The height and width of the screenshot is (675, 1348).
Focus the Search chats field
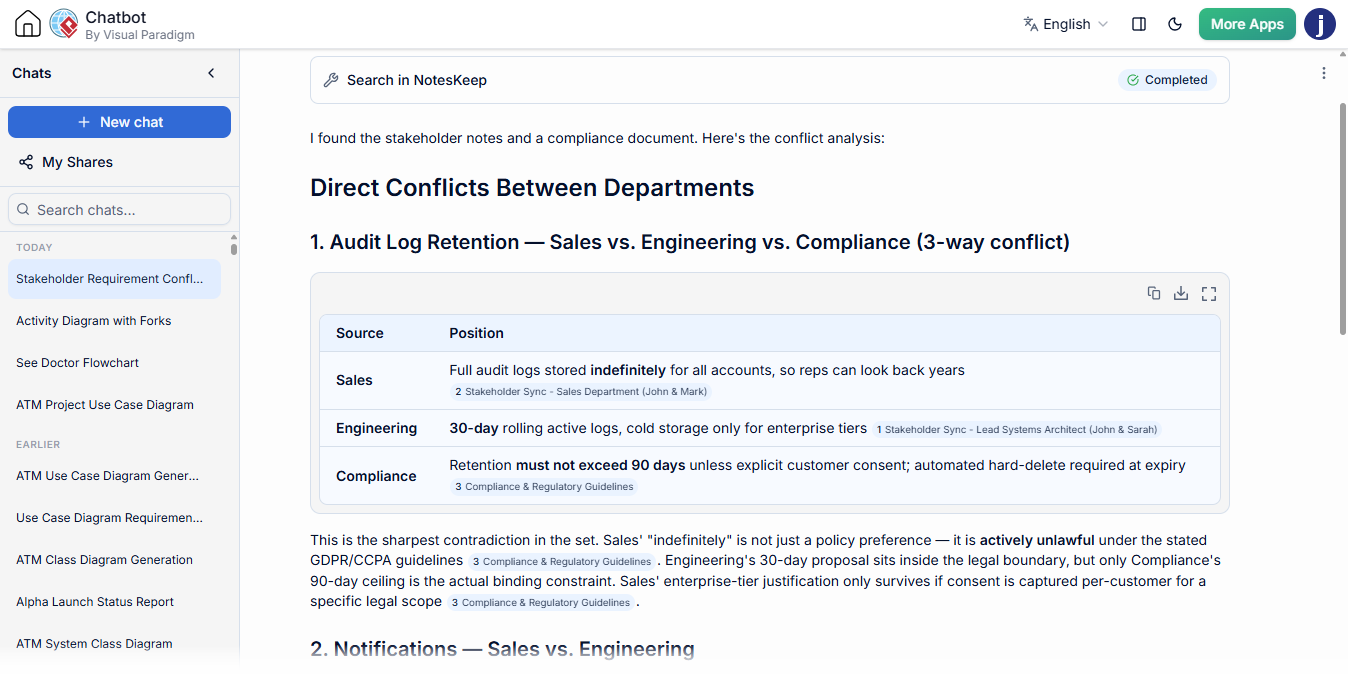coord(120,210)
